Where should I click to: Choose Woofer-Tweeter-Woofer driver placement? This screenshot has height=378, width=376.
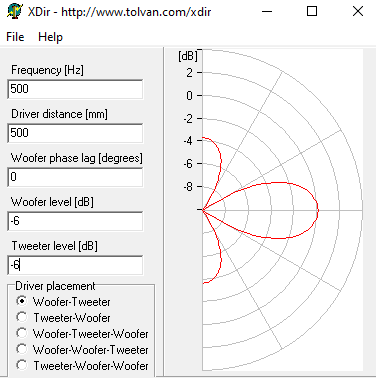click(82, 334)
